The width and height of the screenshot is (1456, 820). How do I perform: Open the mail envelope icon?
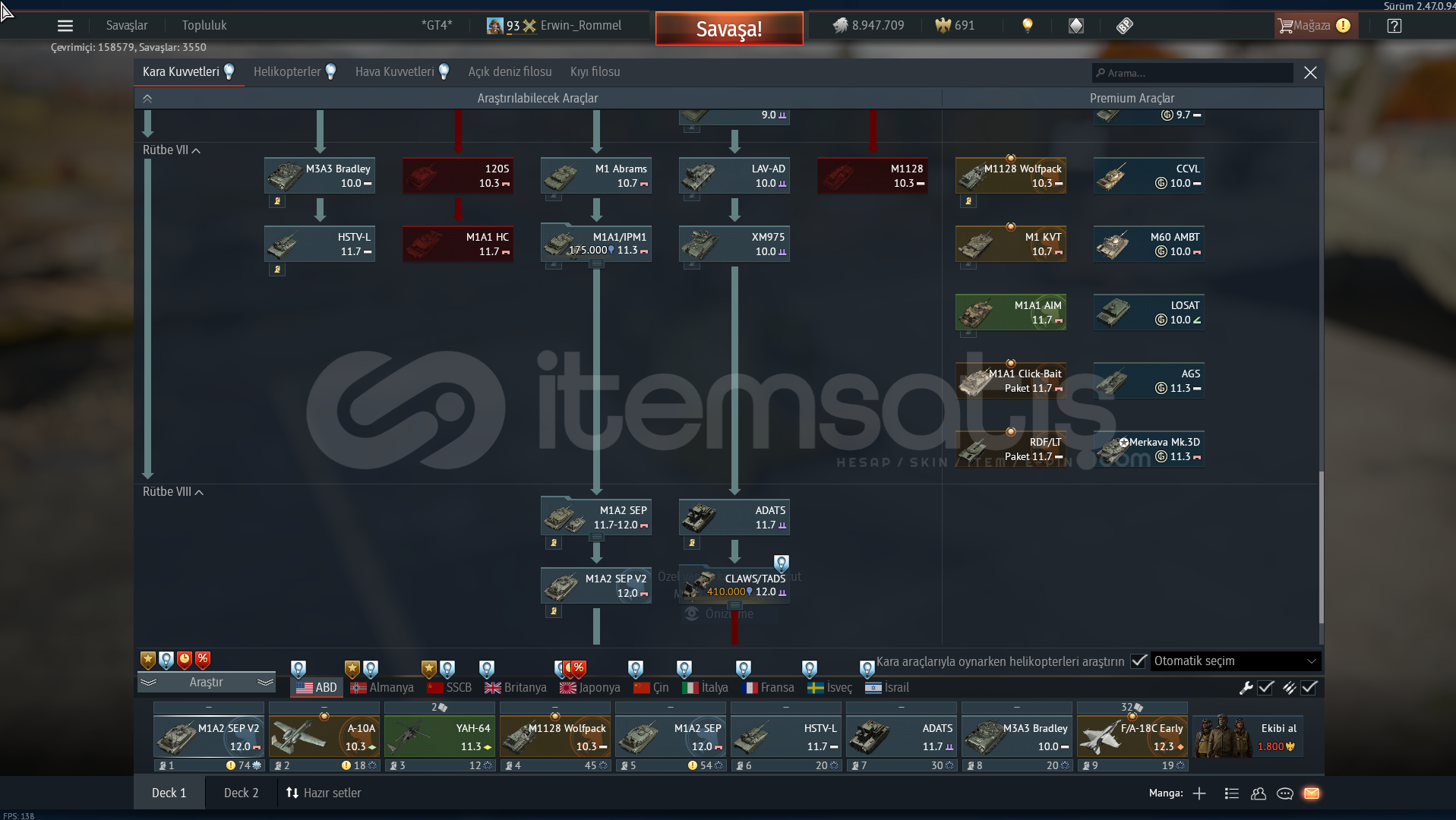[x=1311, y=793]
